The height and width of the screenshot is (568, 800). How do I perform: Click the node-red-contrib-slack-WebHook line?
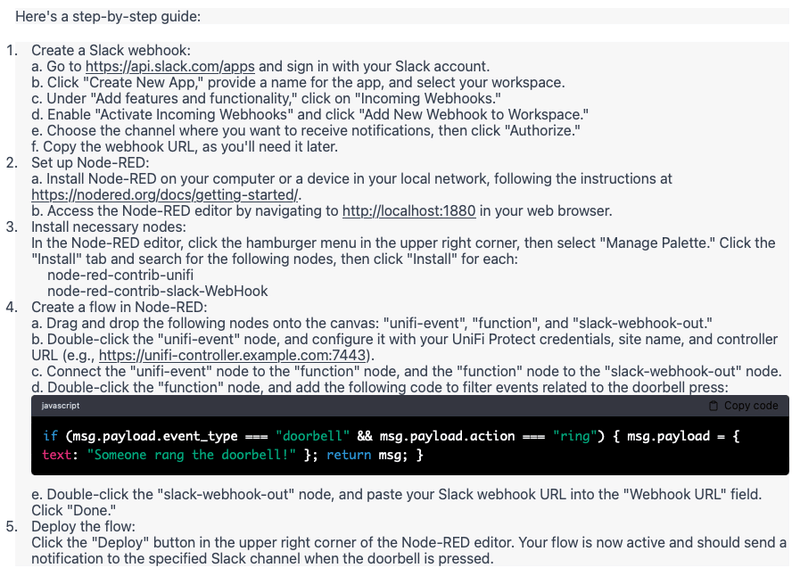(157, 291)
